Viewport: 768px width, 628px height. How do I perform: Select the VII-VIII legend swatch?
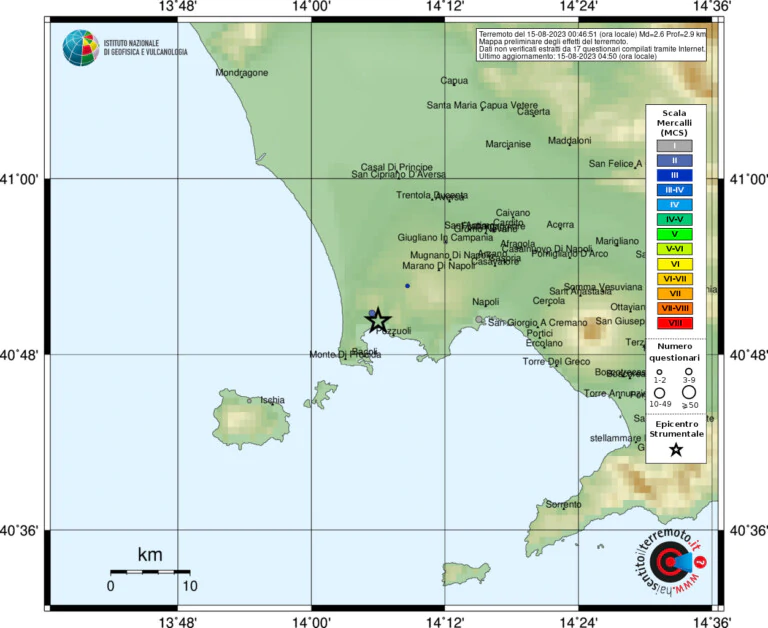click(674, 308)
